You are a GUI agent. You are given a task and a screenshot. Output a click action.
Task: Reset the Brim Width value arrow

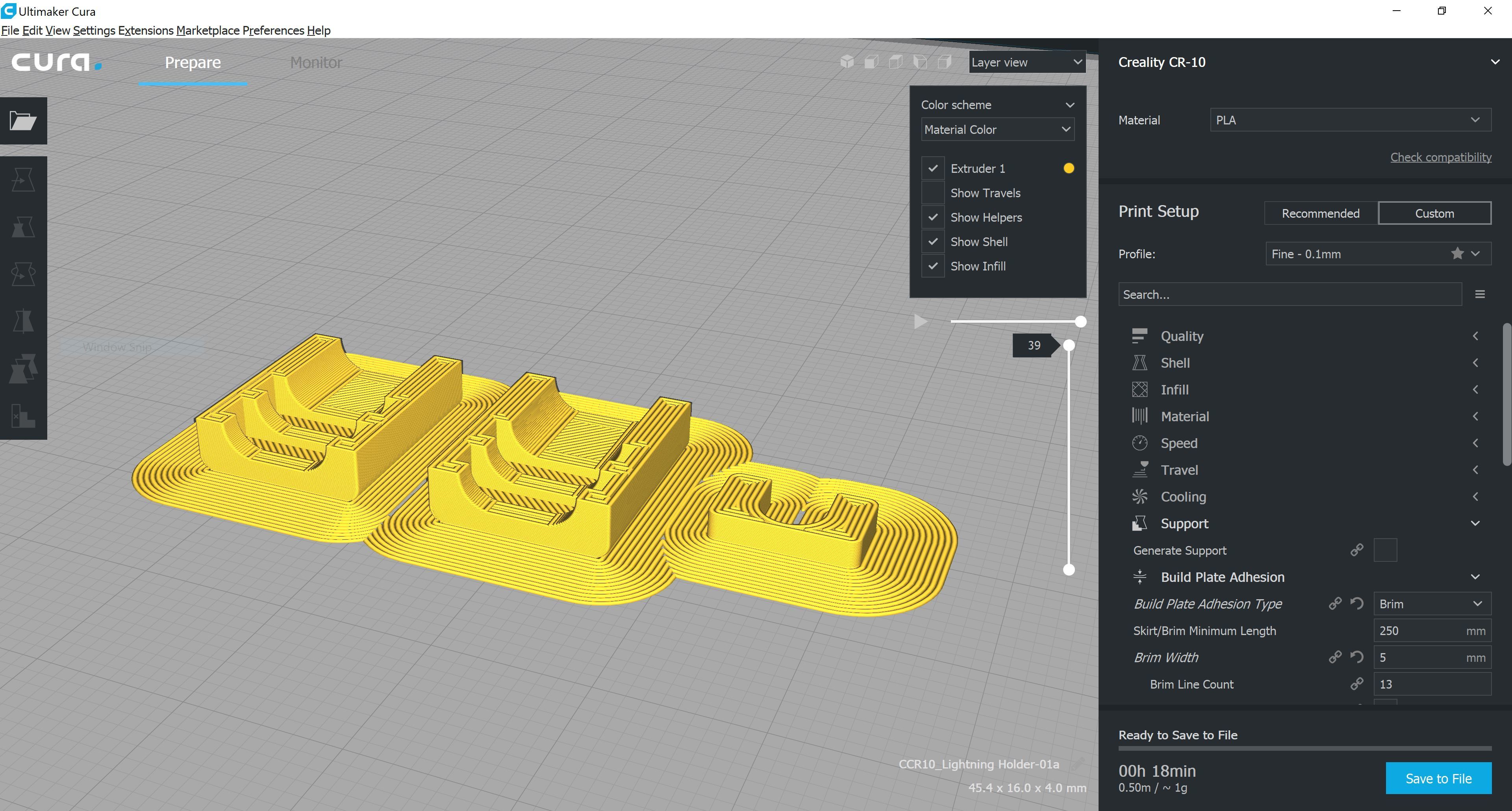[x=1356, y=657]
